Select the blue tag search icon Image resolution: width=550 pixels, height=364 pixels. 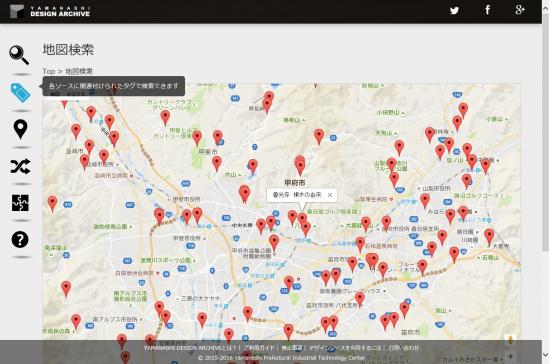point(21,93)
